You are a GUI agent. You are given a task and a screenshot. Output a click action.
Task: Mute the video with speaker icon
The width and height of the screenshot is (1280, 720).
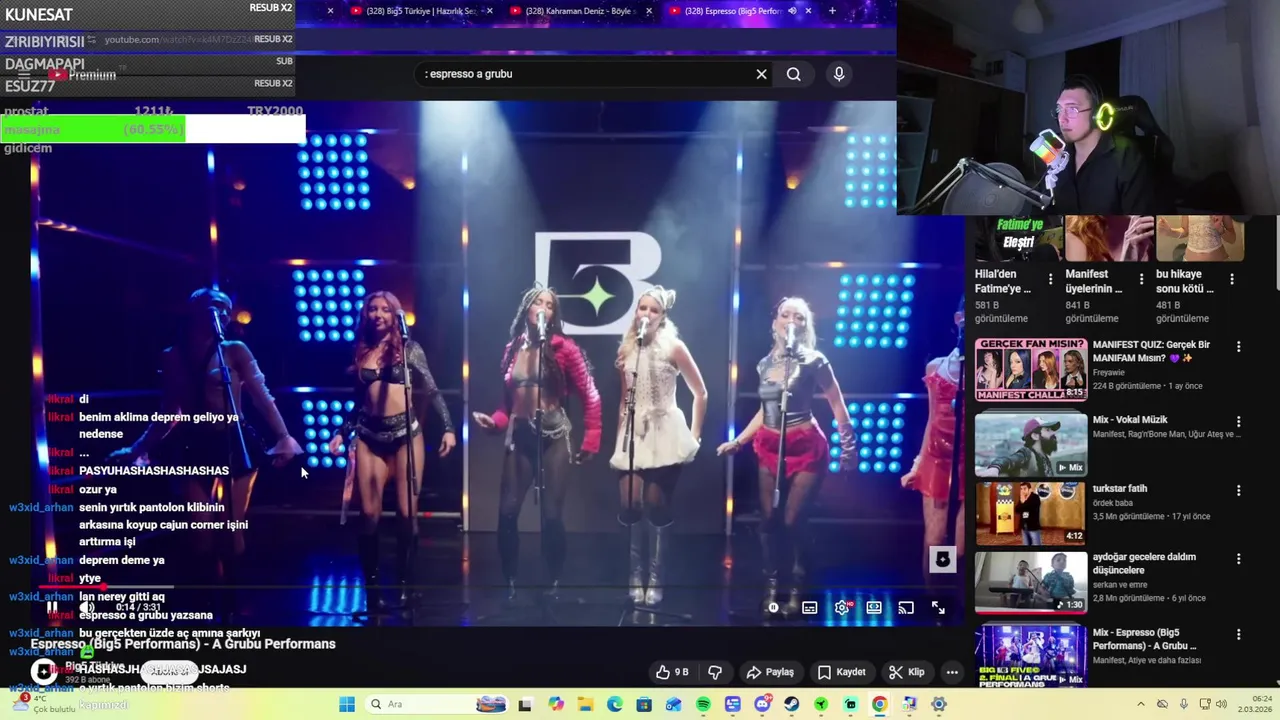(x=87, y=607)
